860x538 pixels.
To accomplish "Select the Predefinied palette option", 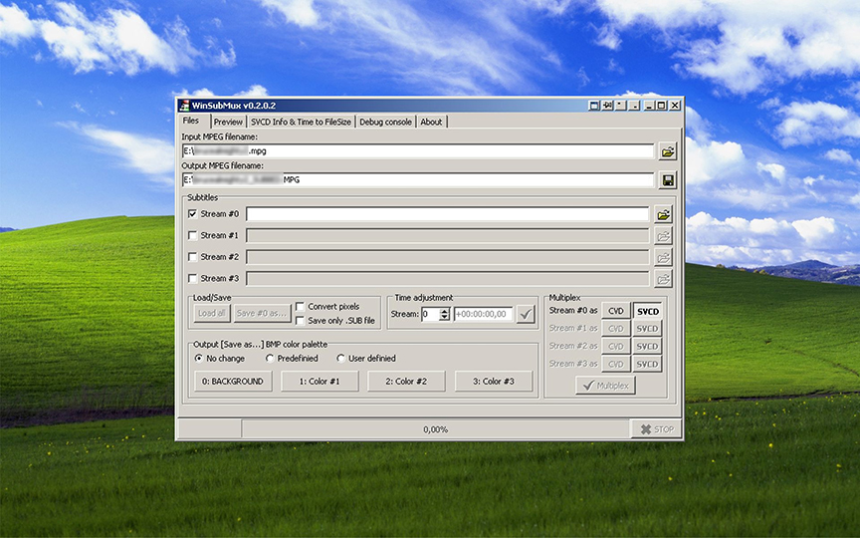I will pyautogui.click(x=269, y=358).
